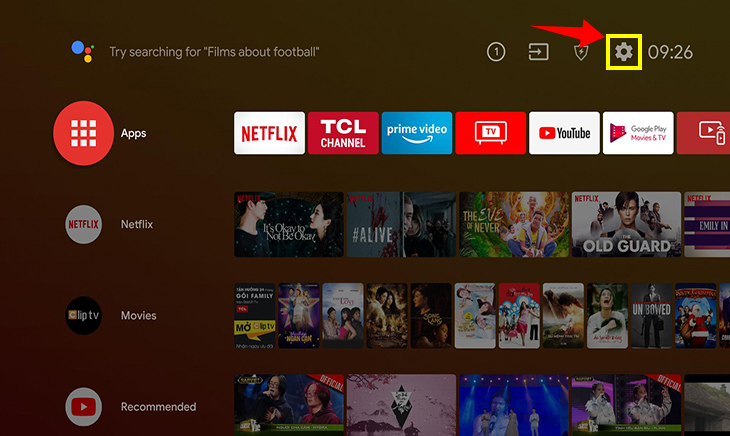Launch the TCL Channel app
Image resolution: width=730 pixels, height=436 pixels.
(x=343, y=133)
